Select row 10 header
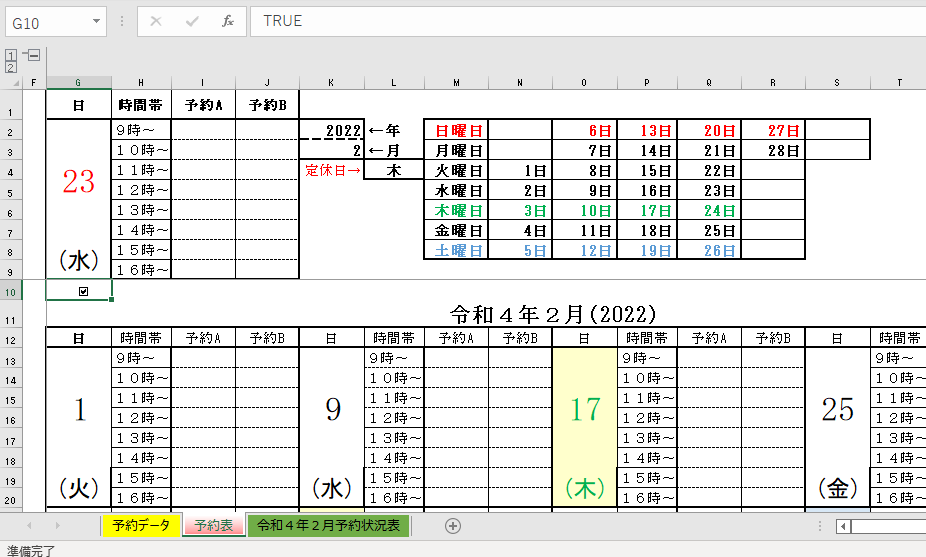This screenshot has height=557, width=926. [x=11, y=292]
